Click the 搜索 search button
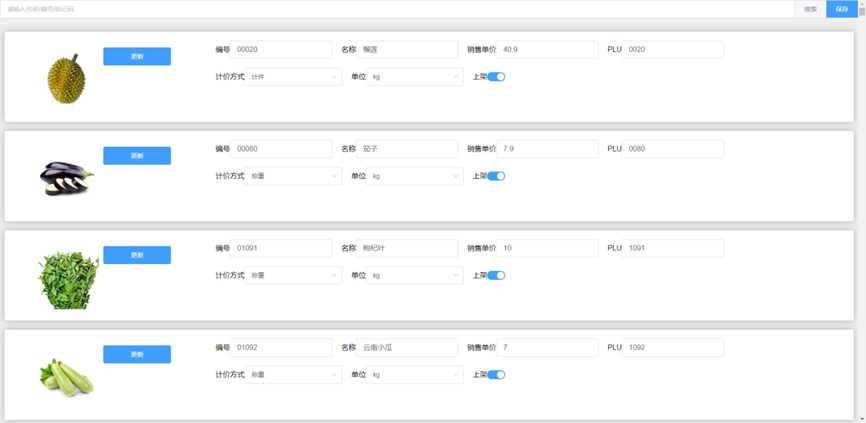 811,9
